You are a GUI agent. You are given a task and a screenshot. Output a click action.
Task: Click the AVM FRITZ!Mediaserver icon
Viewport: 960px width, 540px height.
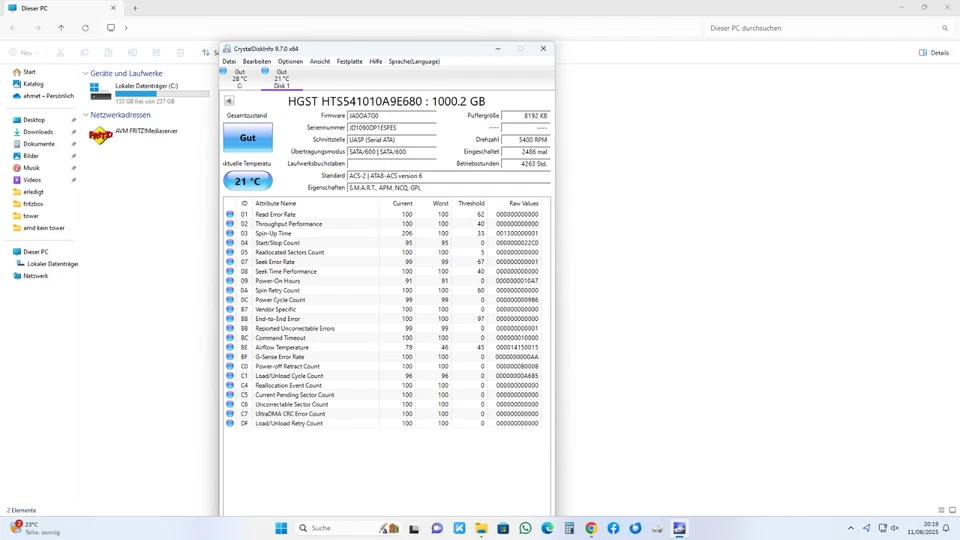coord(100,135)
